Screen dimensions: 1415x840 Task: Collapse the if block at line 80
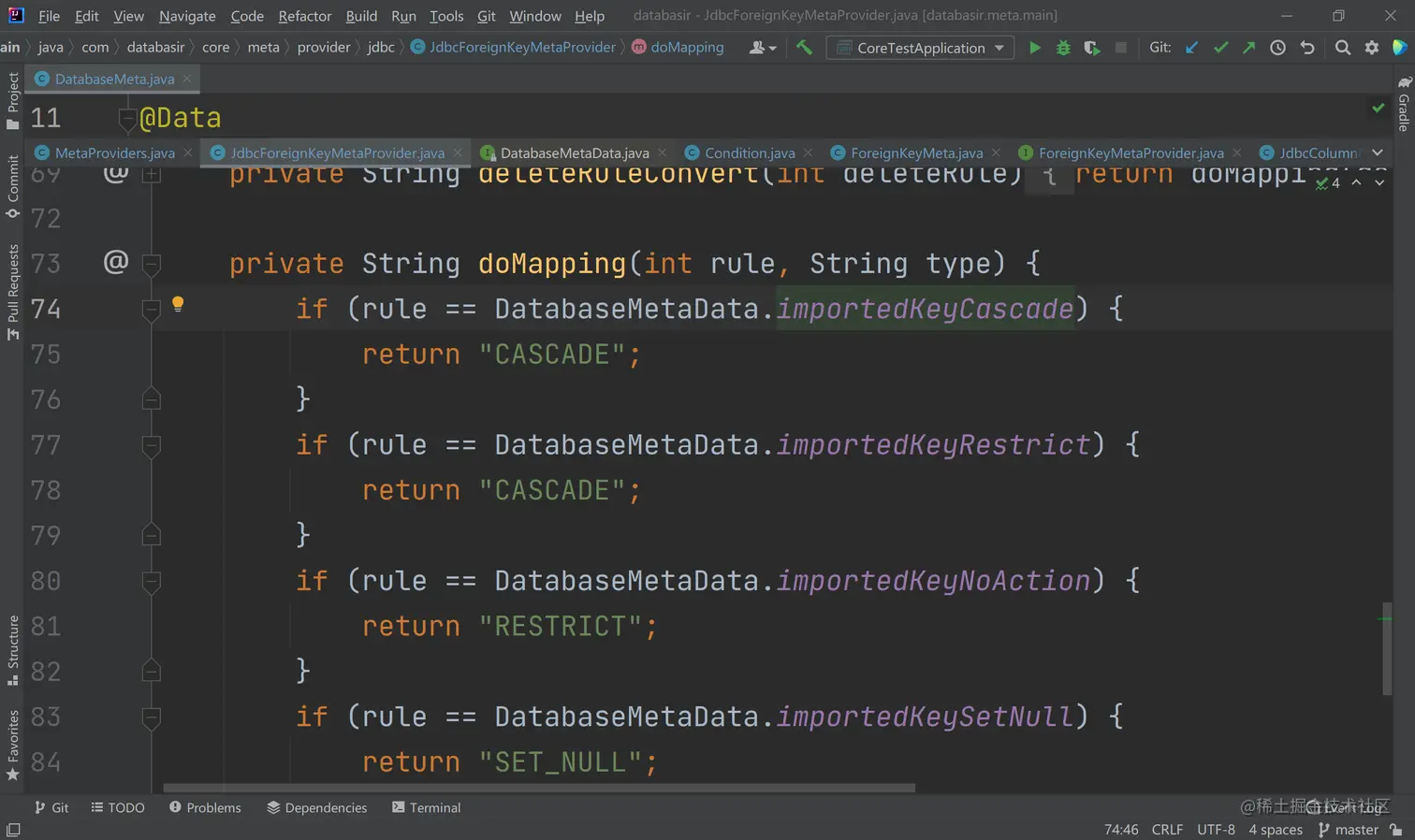pyautogui.click(x=152, y=582)
